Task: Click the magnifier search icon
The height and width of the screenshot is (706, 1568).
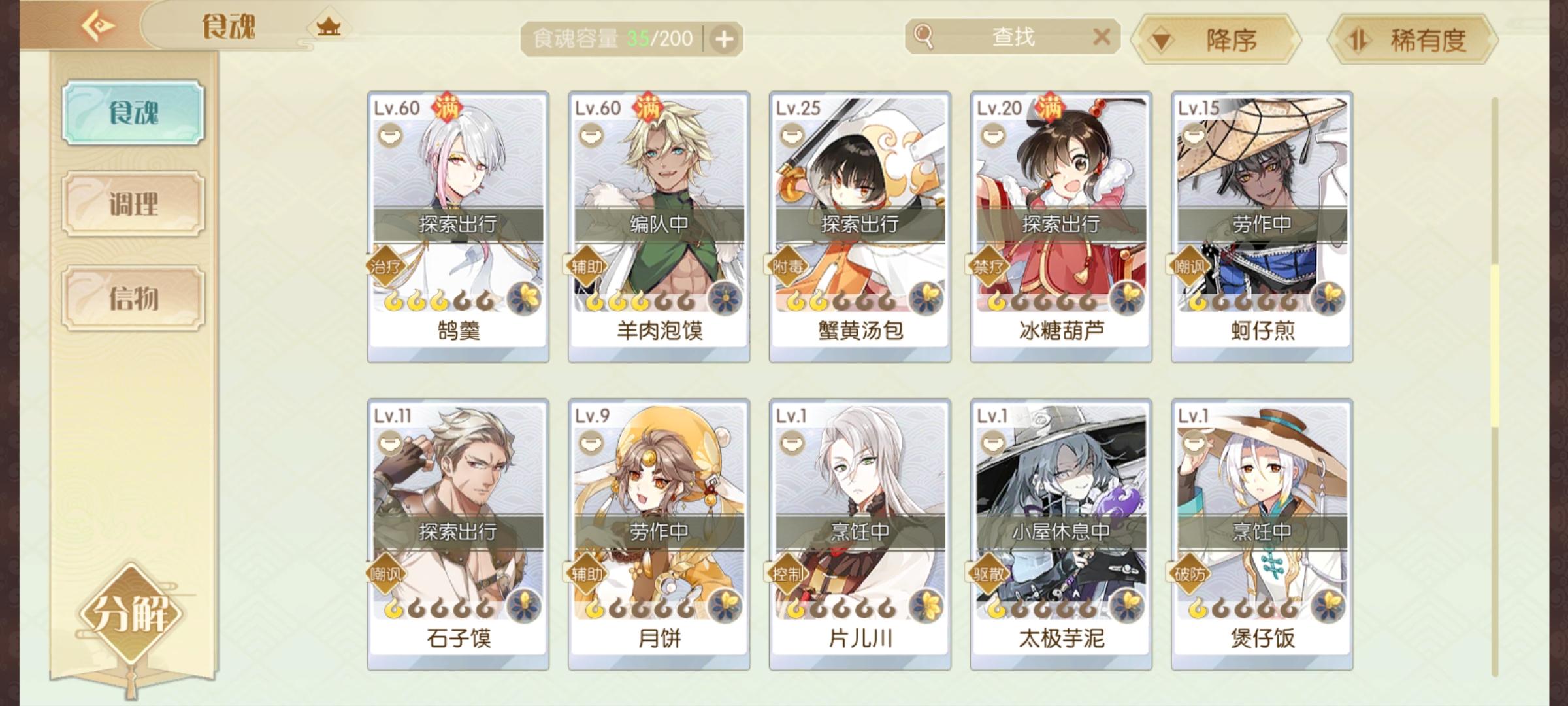Action: (x=923, y=37)
